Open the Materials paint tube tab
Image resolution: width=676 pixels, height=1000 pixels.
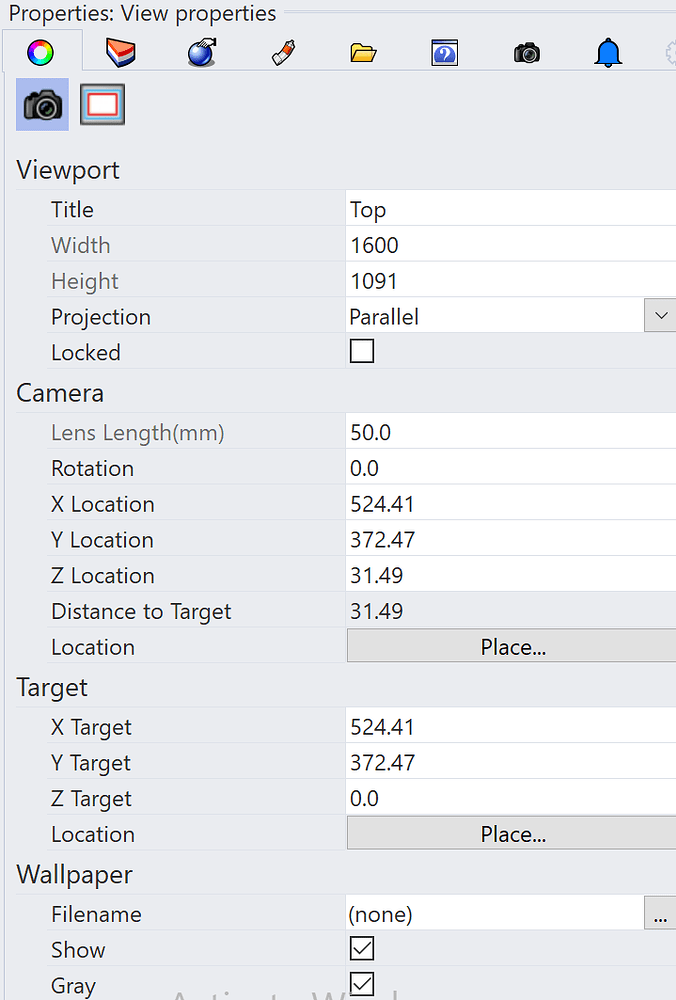tap(283, 52)
